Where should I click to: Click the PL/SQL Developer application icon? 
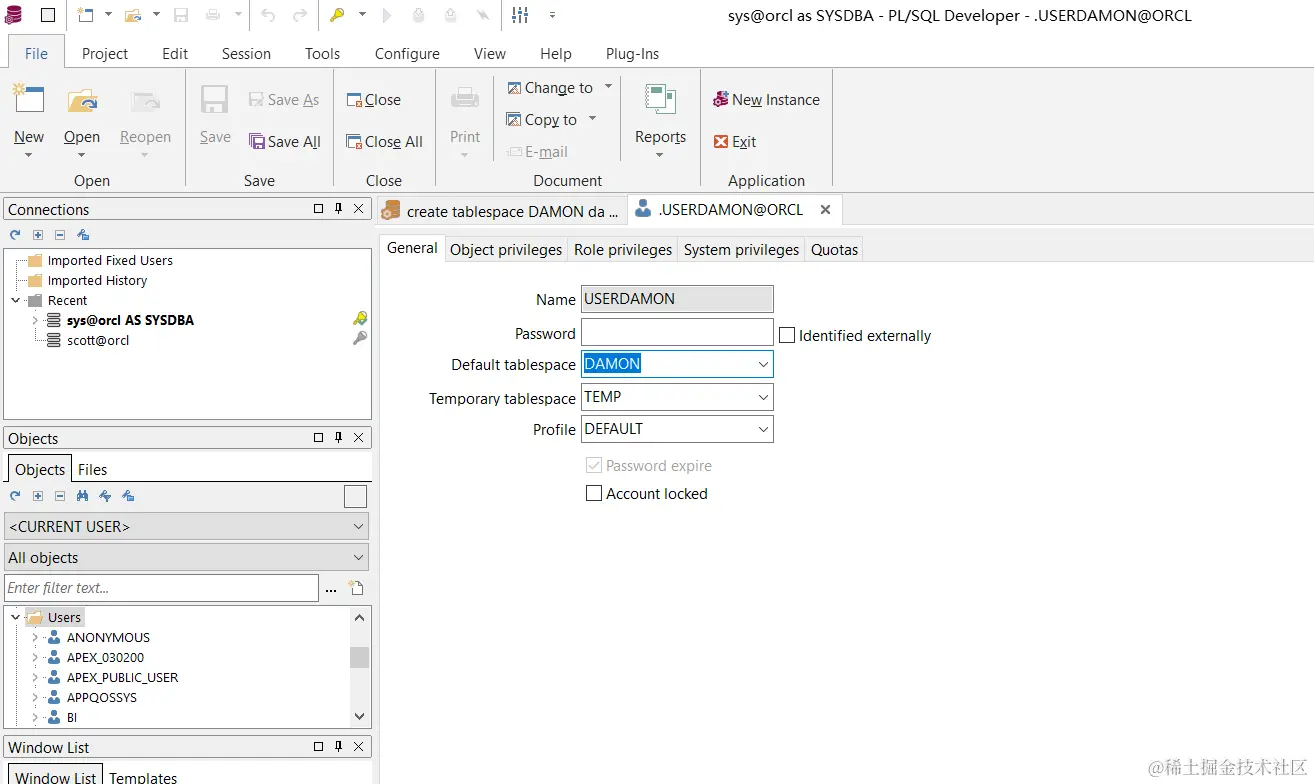[14, 15]
